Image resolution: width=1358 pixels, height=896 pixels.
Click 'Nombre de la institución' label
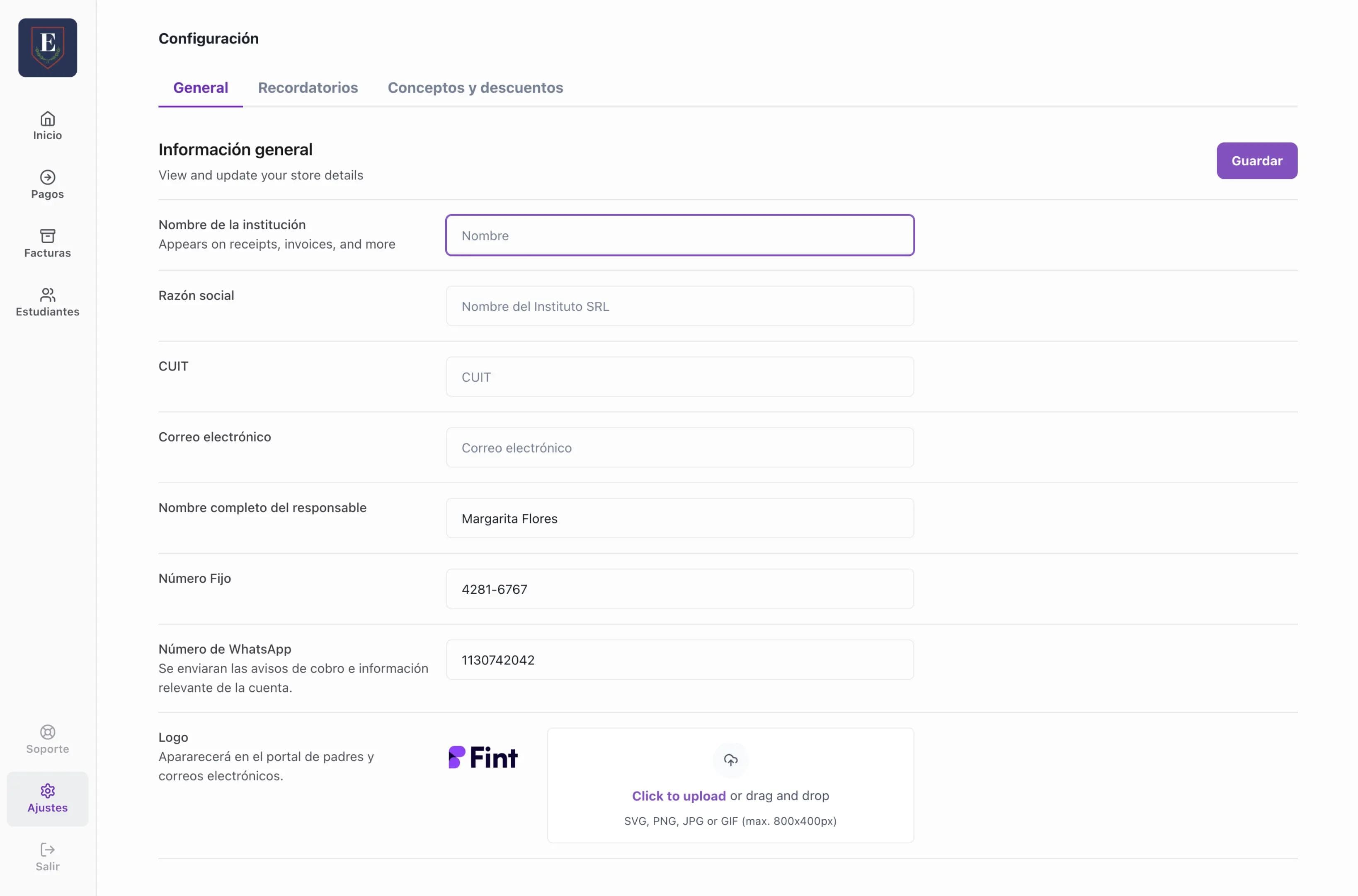(x=232, y=225)
